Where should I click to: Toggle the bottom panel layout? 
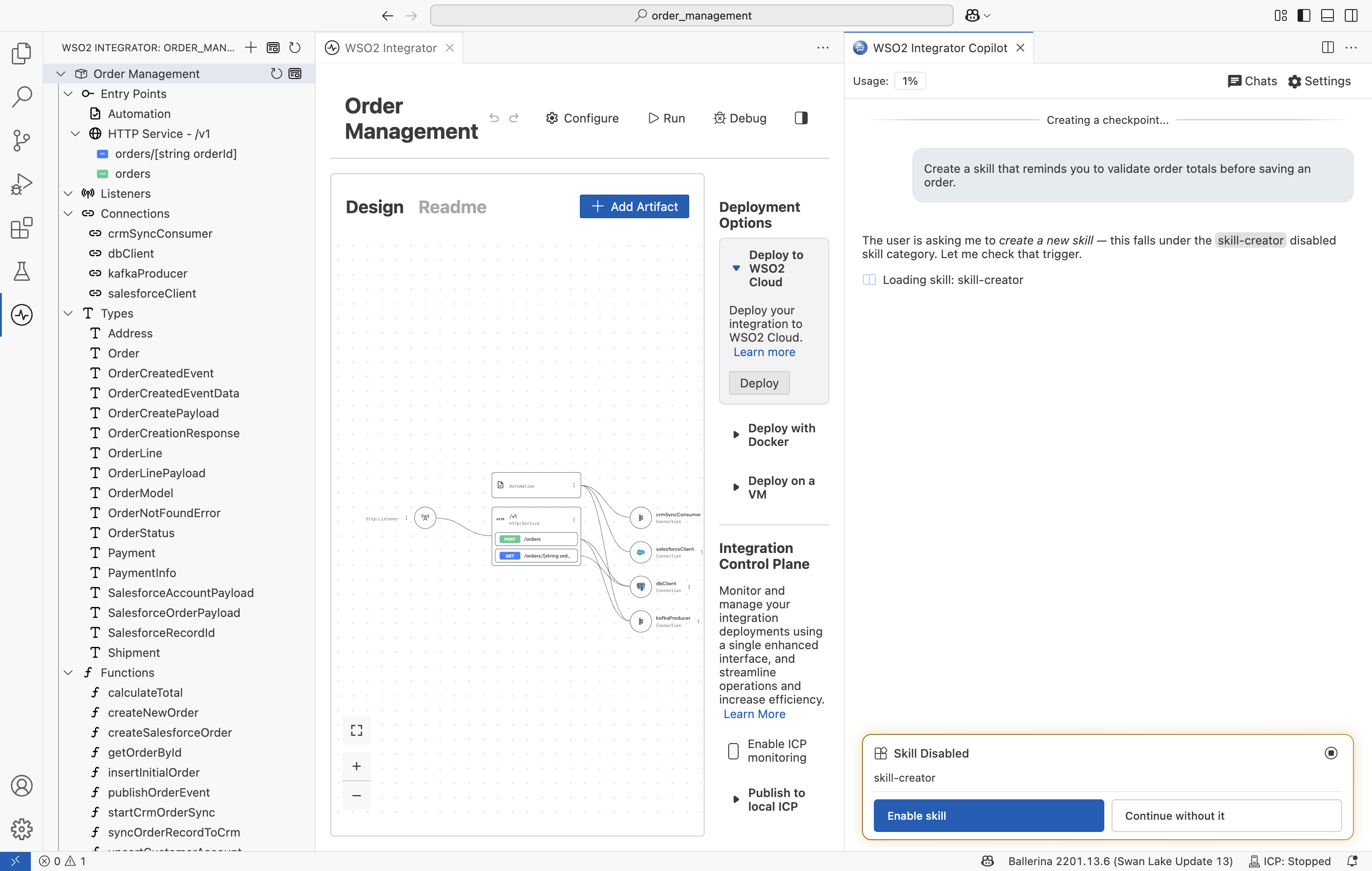[1327, 15]
